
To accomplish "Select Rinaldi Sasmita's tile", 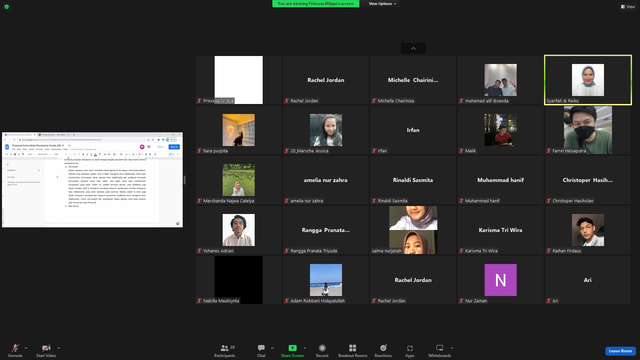I will click(x=413, y=180).
